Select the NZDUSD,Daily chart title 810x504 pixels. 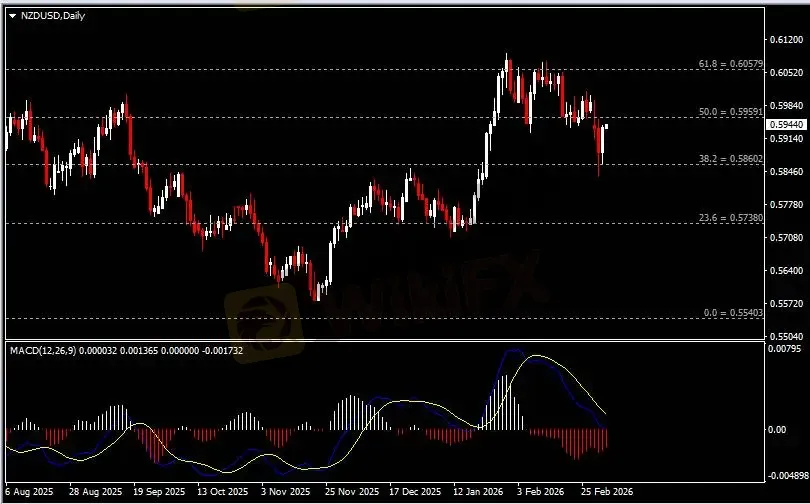[x=53, y=16]
